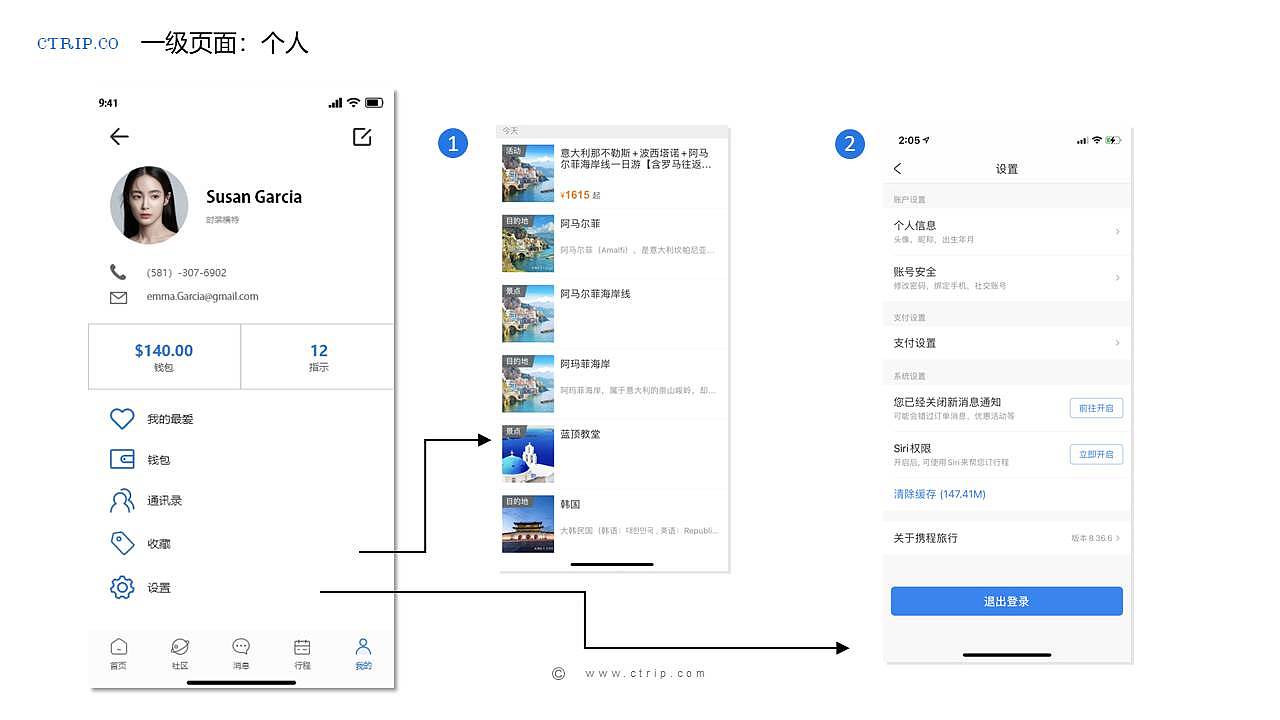Expand the 关于携程旅行 entry
Viewport: 1280px width, 720px height.
[x=1118, y=537]
